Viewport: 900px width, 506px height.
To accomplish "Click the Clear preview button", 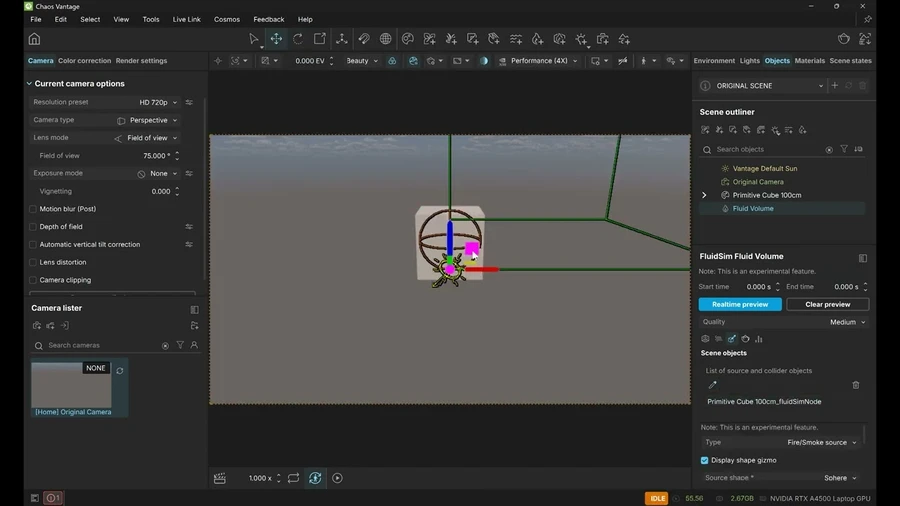I will [x=827, y=304].
